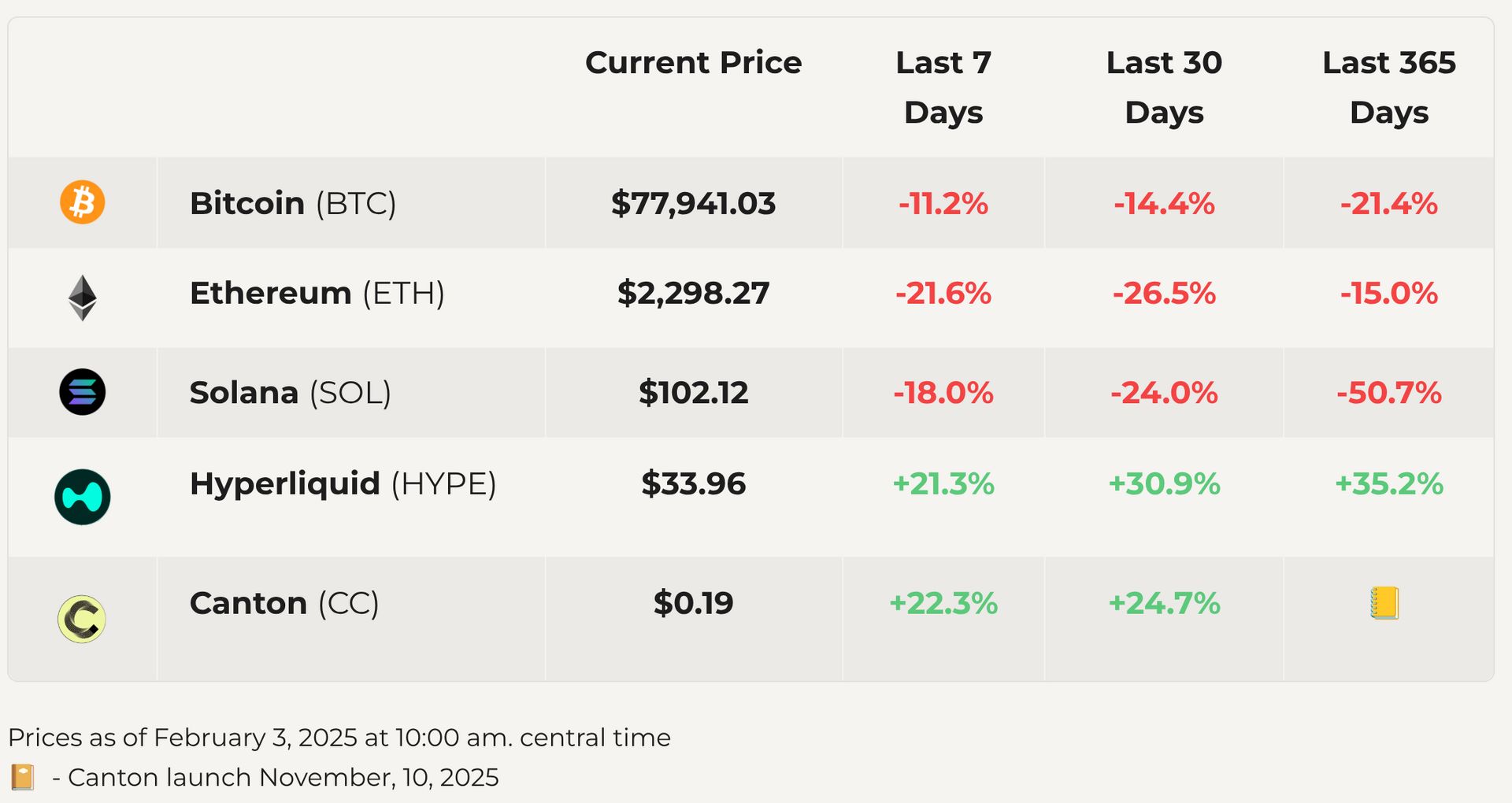The width and height of the screenshot is (1512, 803).
Task: Click the Bitcoin (BTC) name
Action: click(293, 203)
